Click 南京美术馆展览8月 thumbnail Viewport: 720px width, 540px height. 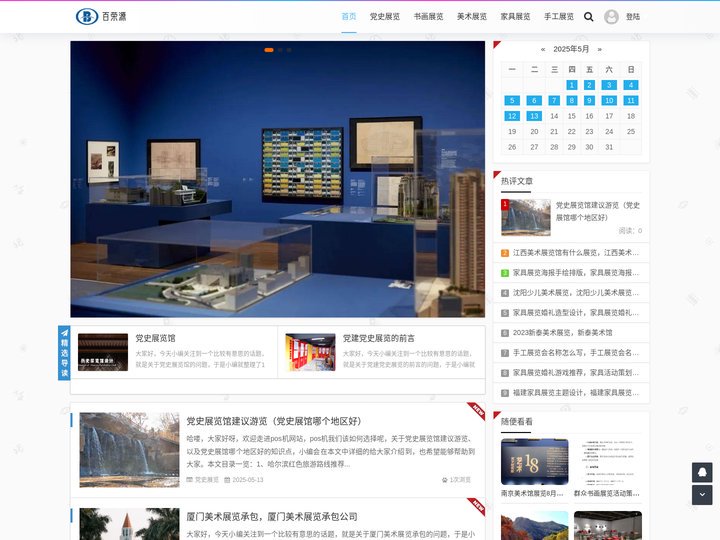coord(534,461)
